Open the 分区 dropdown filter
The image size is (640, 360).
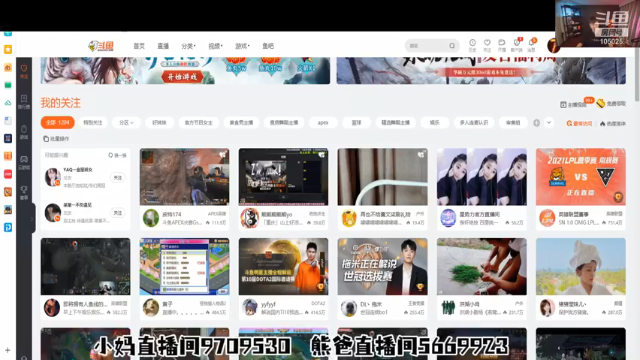click(x=126, y=122)
